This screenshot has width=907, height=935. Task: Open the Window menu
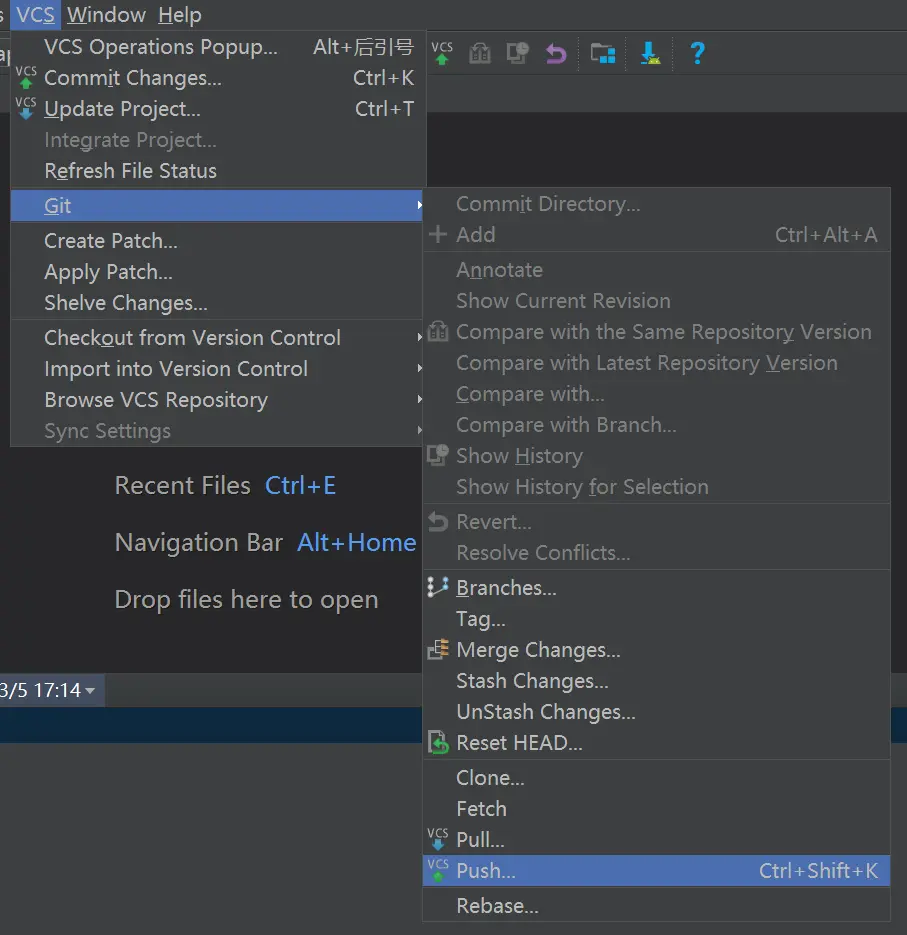coord(106,14)
